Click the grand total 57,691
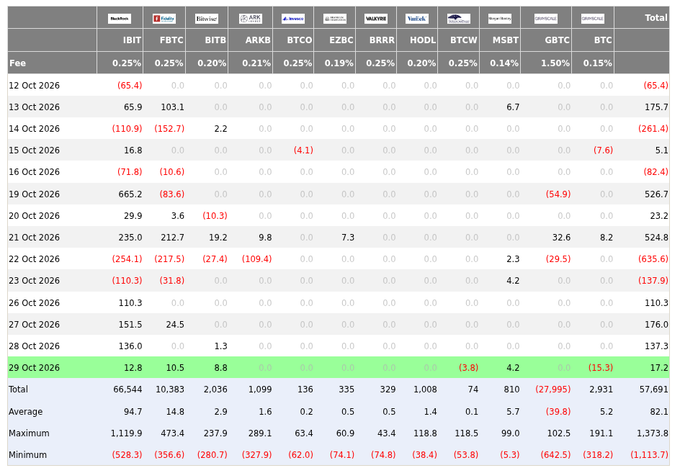Screen dimensions: 680x468 click(654, 389)
